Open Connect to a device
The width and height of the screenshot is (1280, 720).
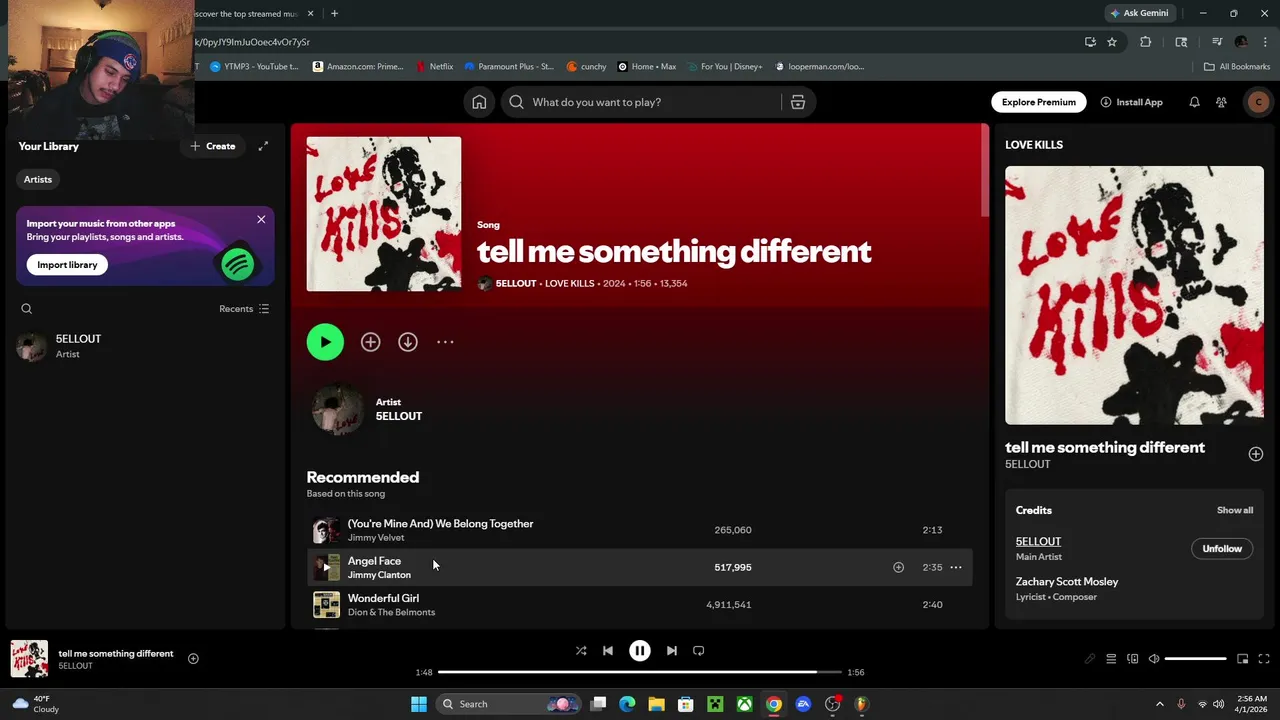click(1133, 659)
